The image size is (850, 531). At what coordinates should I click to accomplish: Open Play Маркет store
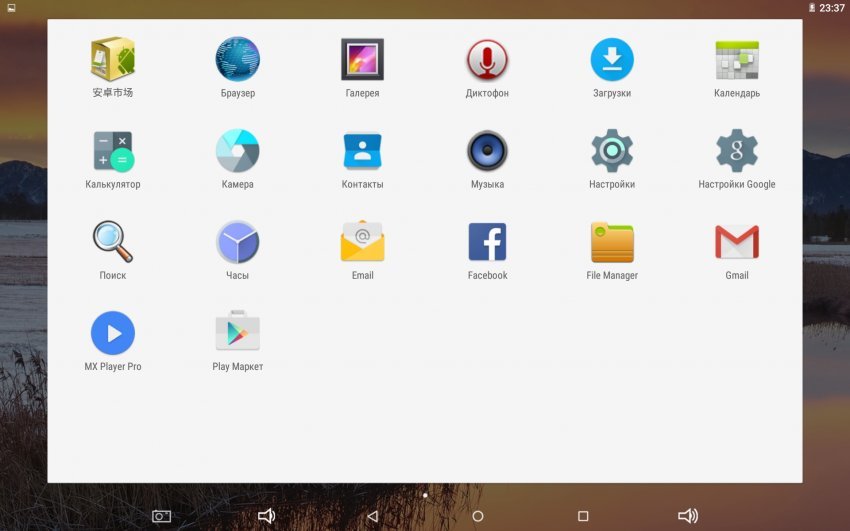pos(237,331)
